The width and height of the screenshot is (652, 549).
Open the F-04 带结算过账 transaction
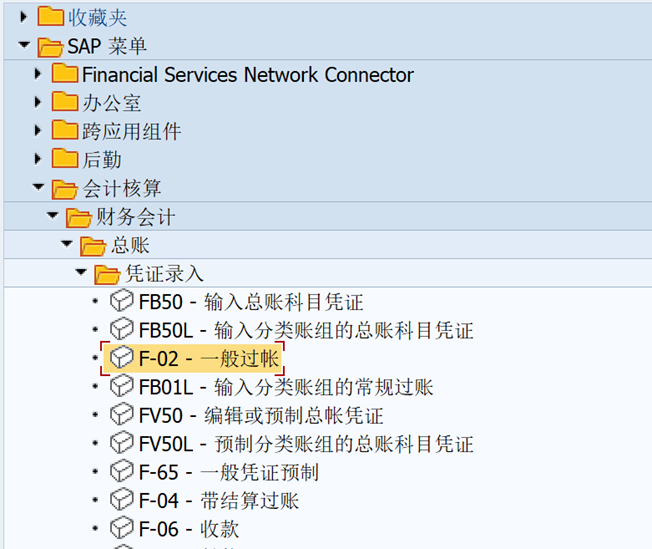point(218,500)
